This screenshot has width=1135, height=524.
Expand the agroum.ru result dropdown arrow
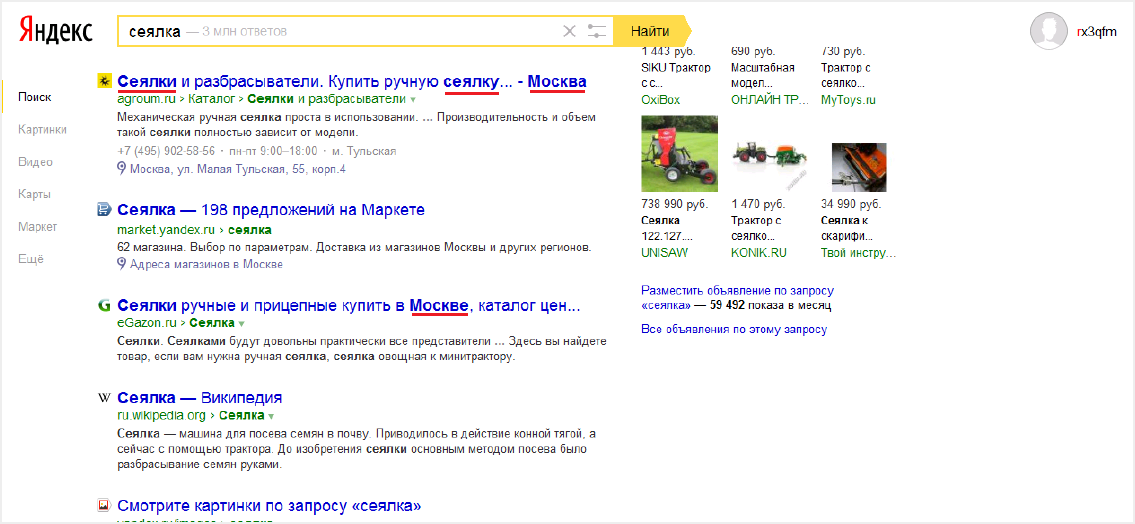click(x=412, y=100)
